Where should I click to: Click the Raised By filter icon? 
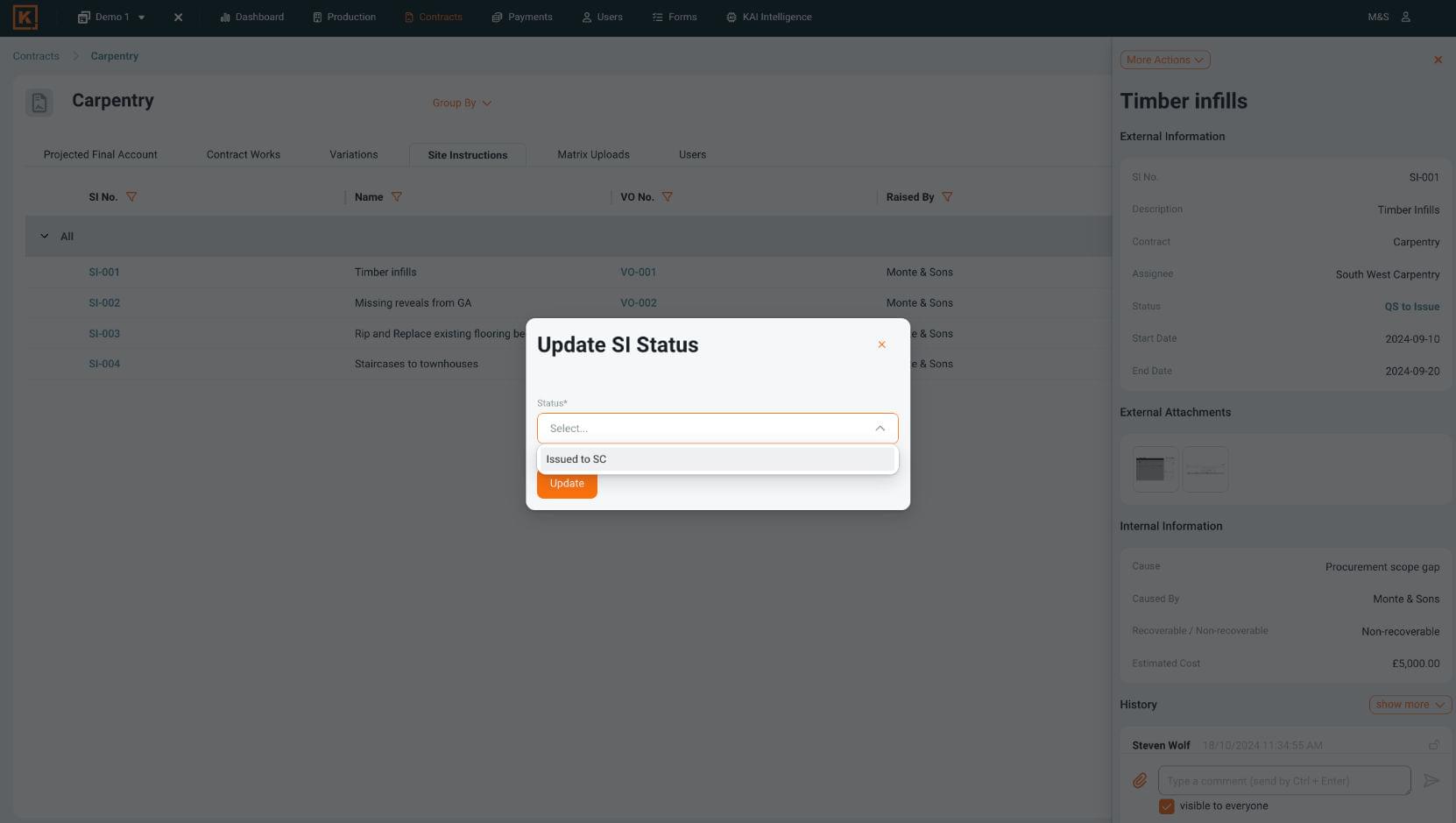coord(947,197)
